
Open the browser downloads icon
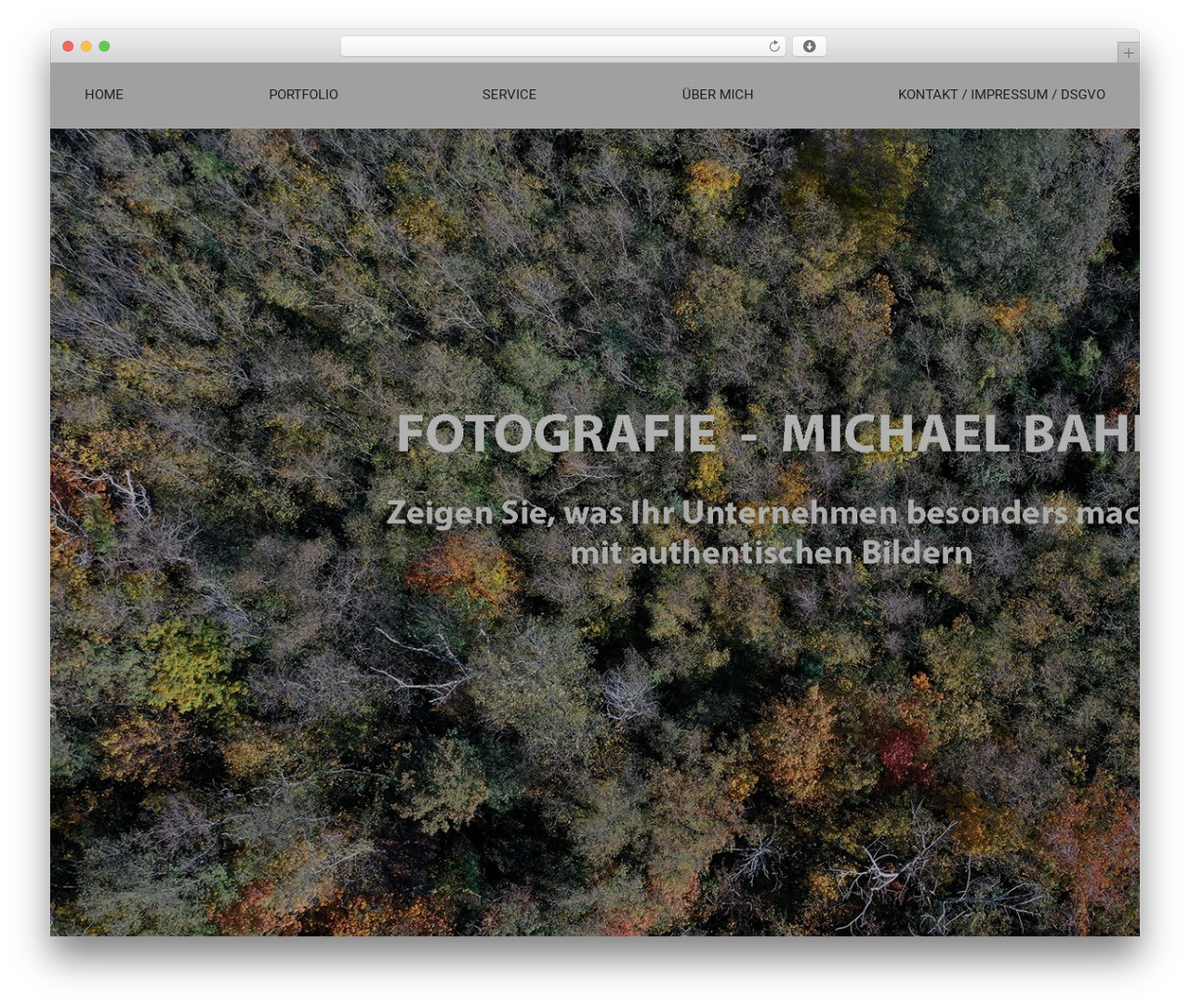point(809,46)
